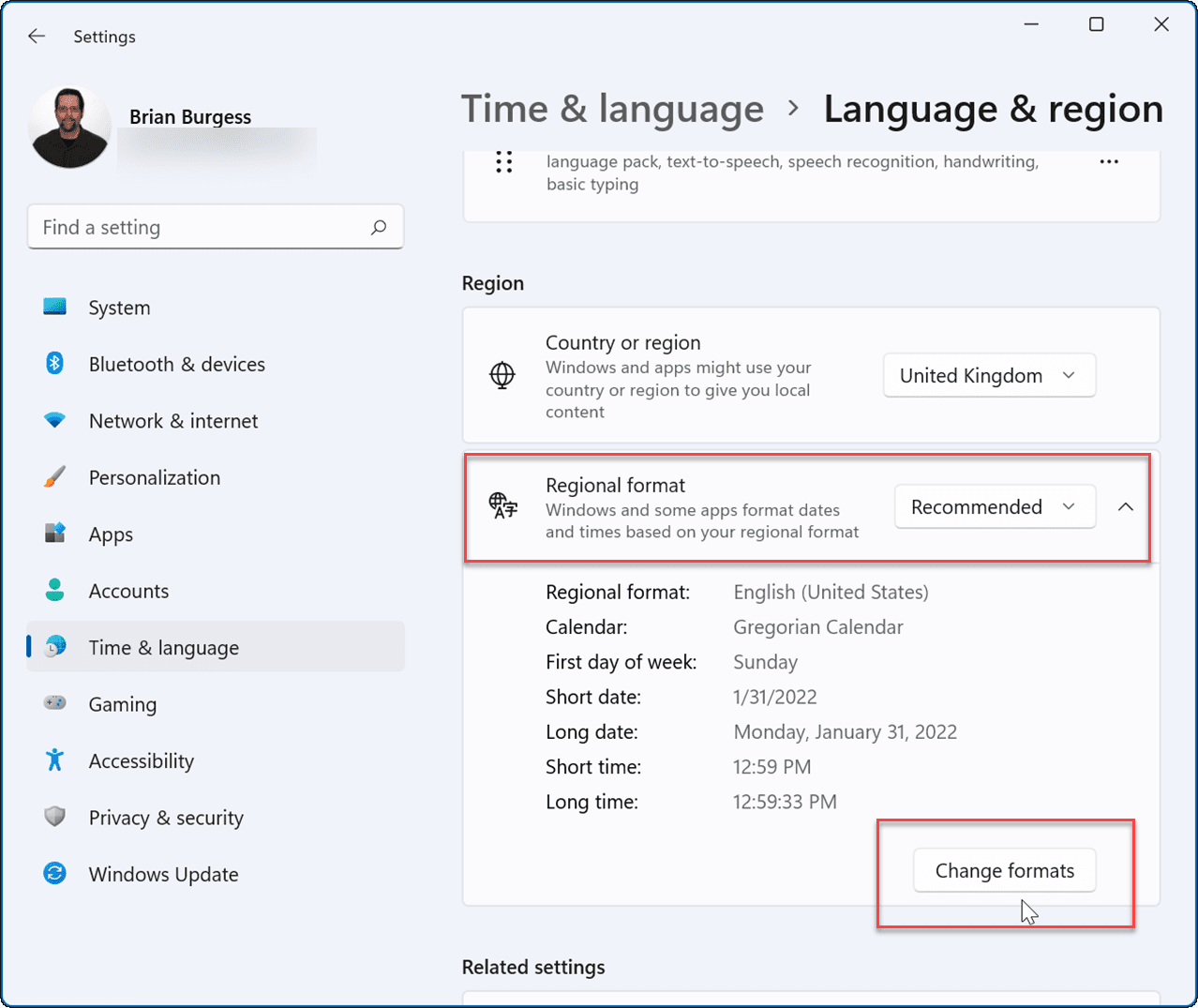The image size is (1198, 1008).
Task: Open Network & internet settings
Action: point(172,421)
